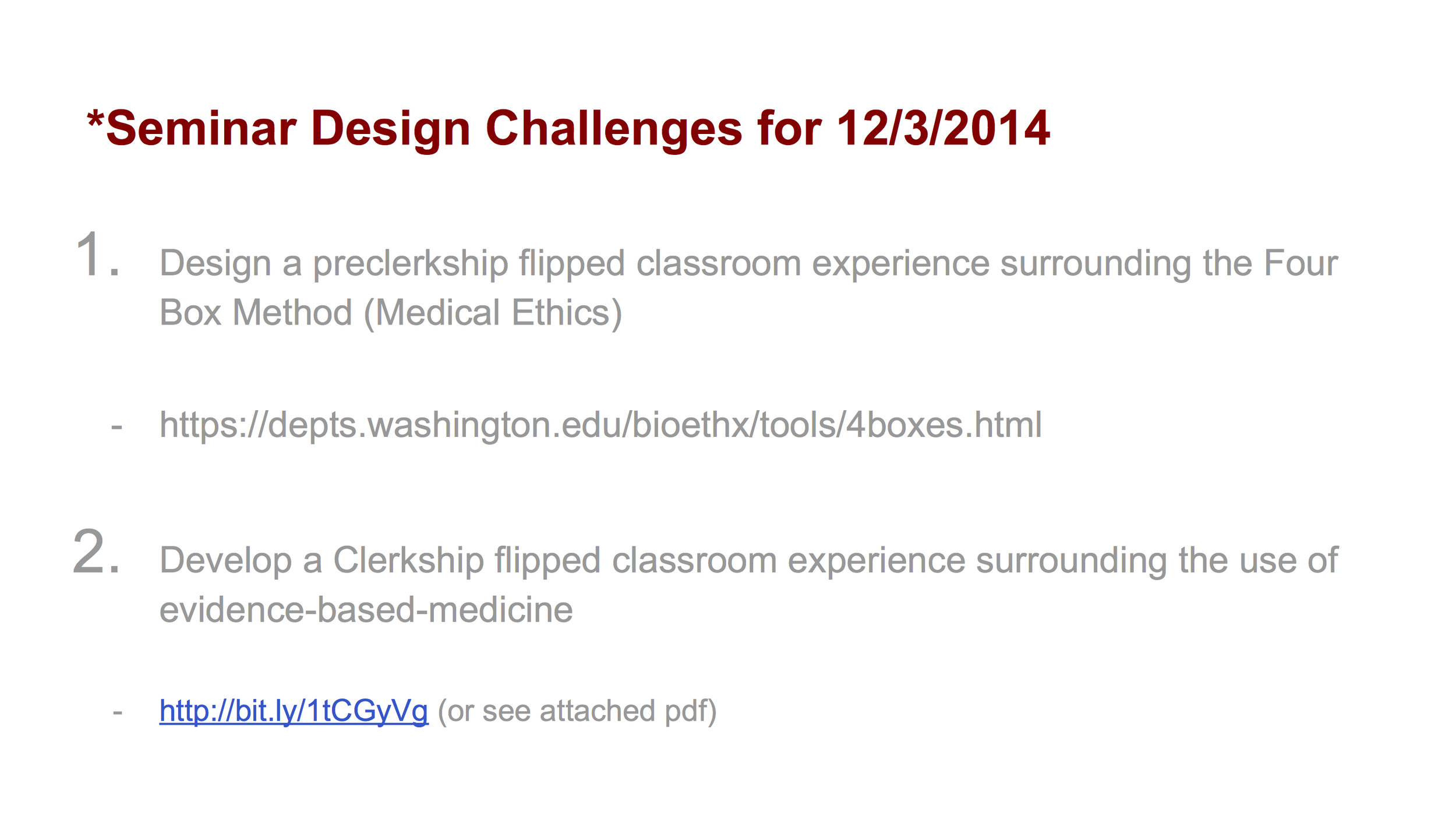Click the '(or see attached pdf)' note

pos(577,711)
